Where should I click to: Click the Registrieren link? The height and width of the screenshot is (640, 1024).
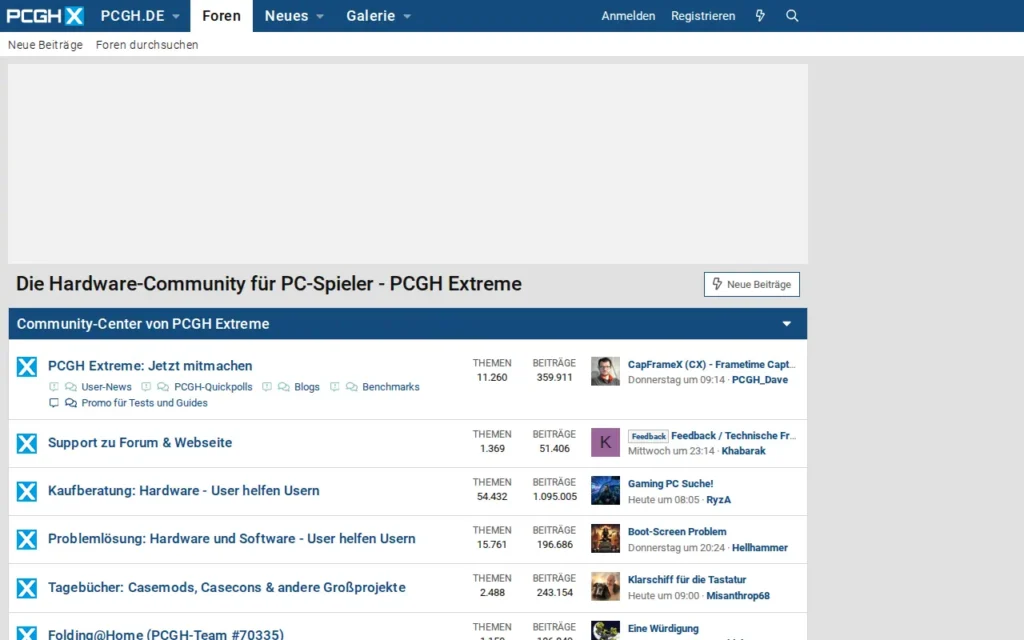click(x=703, y=16)
